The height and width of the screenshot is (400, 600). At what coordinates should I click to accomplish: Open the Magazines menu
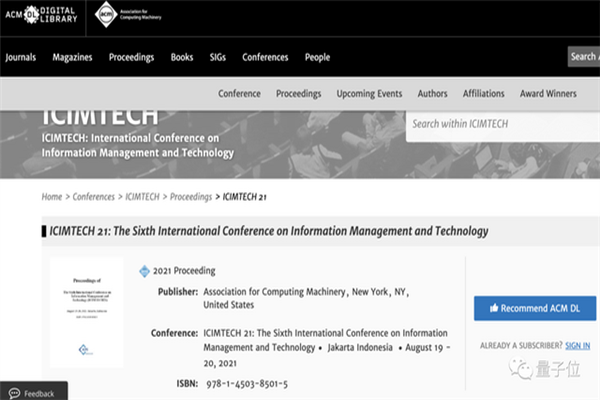point(72,57)
